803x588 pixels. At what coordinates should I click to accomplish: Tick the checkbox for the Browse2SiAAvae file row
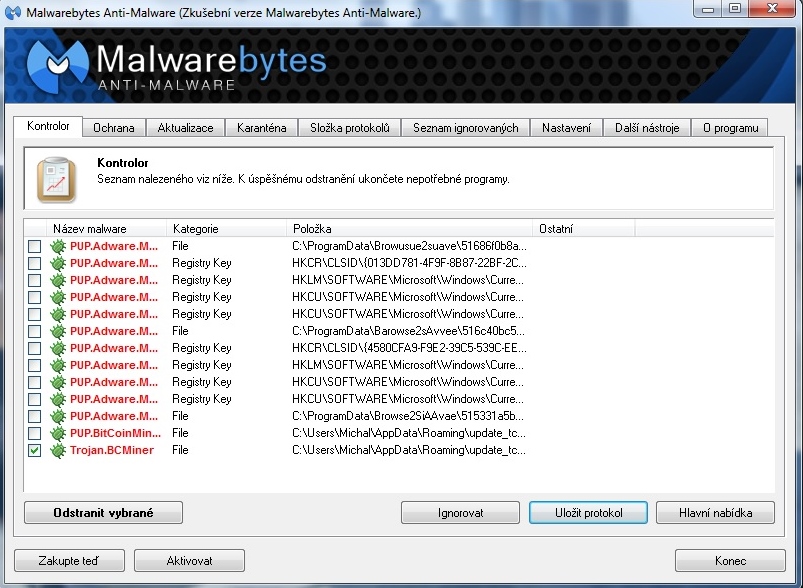click(x=34, y=416)
